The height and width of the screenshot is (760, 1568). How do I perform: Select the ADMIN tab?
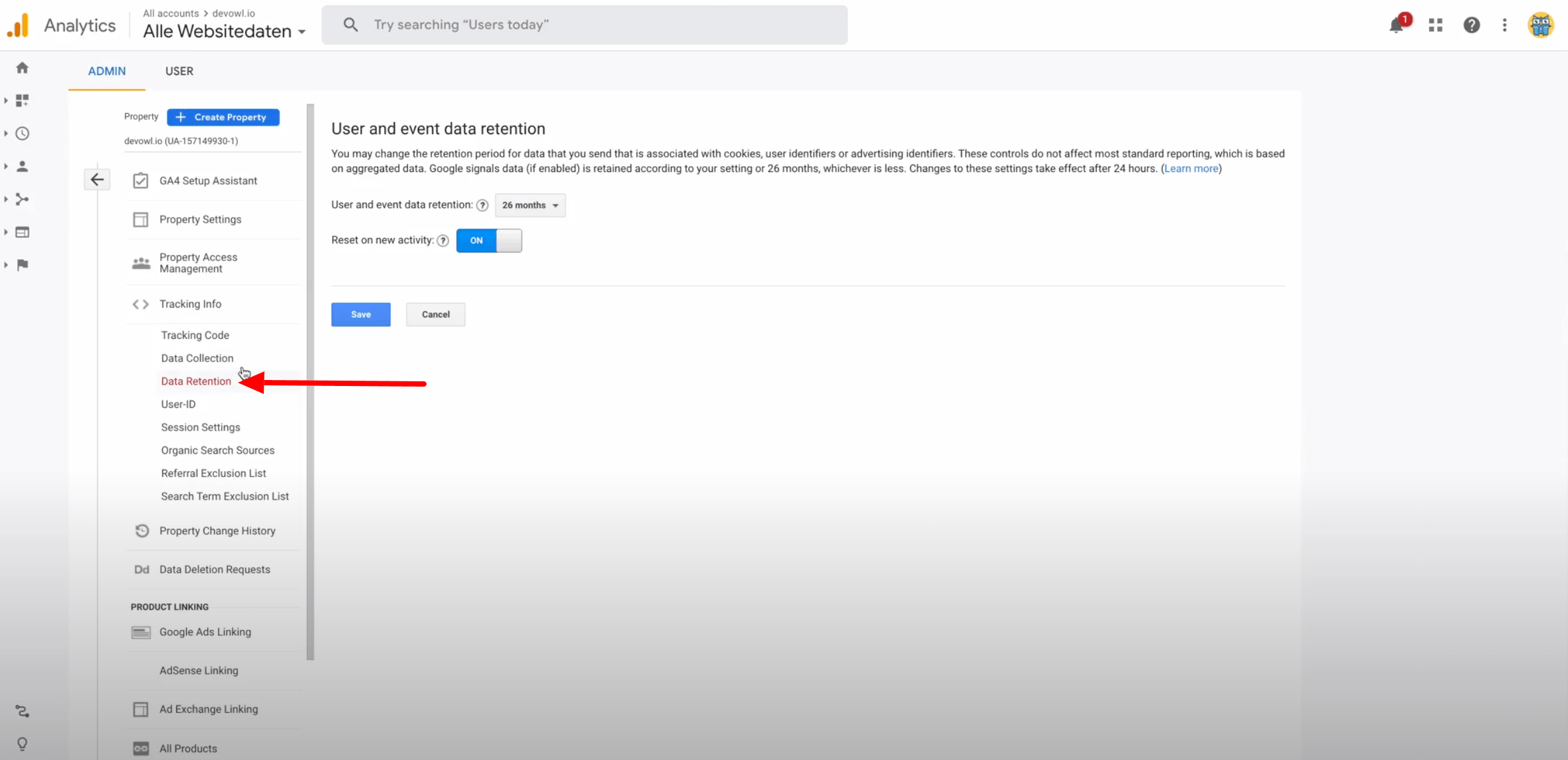tap(107, 71)
